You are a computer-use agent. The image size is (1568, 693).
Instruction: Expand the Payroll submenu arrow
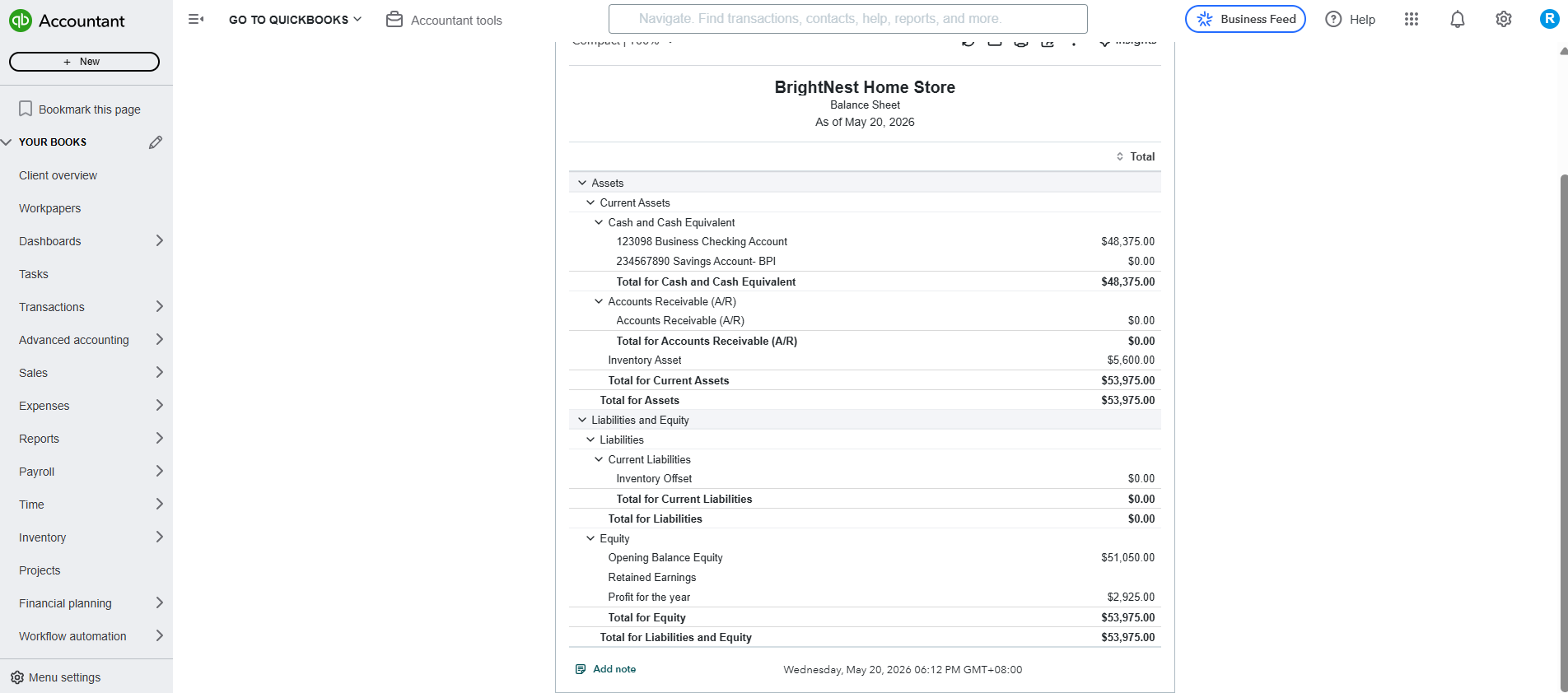160,471
